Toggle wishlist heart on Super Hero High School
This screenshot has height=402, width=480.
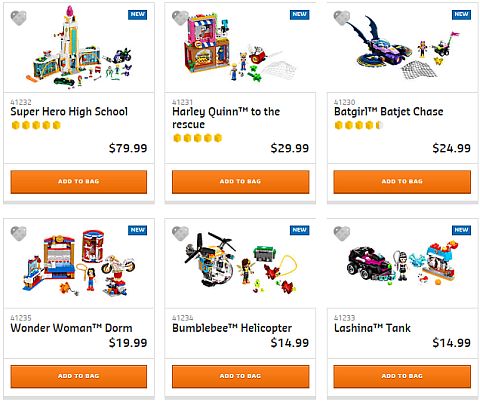18,18
